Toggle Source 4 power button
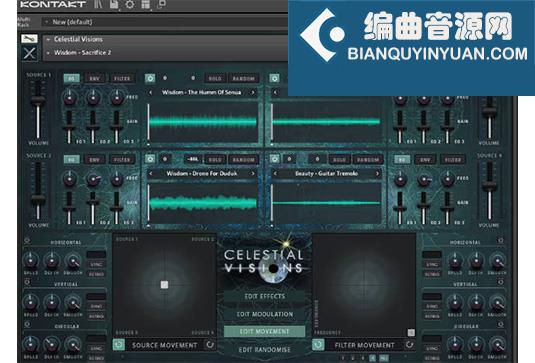 [274, 159]
